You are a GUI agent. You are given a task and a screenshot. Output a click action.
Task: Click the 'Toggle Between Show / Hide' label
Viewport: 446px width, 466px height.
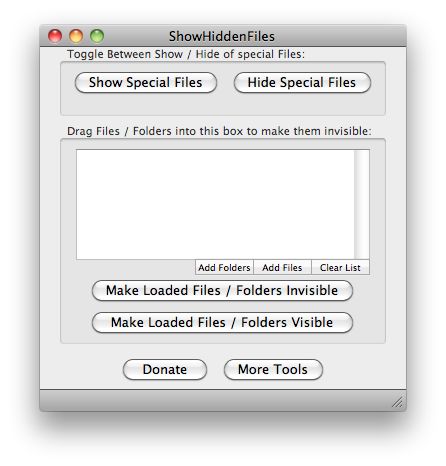(x=186, y=54)
